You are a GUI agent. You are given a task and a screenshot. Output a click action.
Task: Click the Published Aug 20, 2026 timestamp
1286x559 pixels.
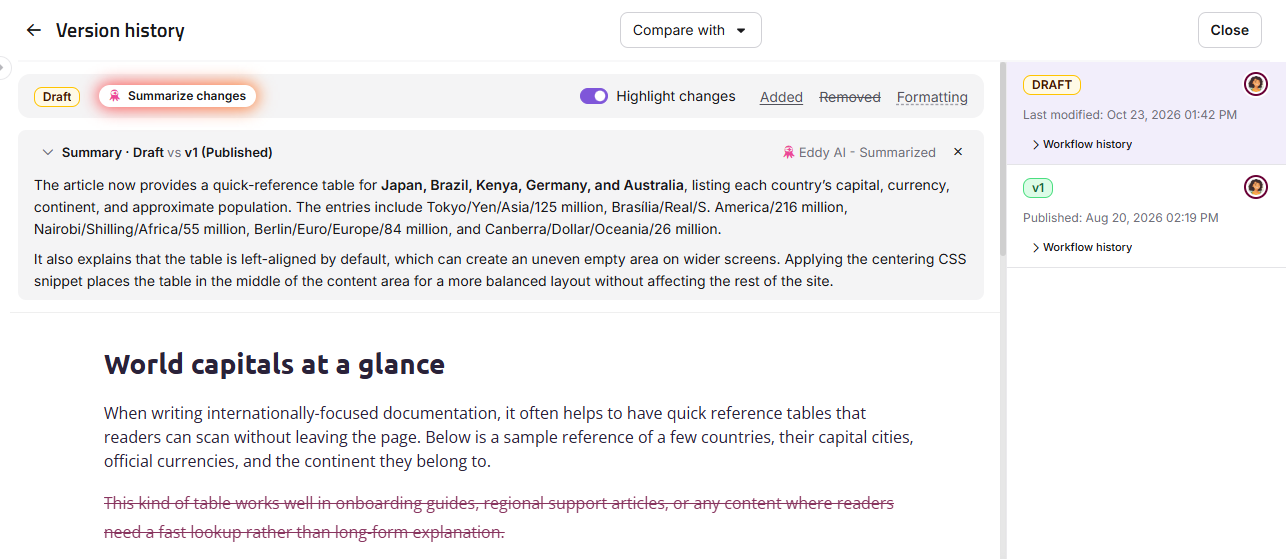(1121, 218)
